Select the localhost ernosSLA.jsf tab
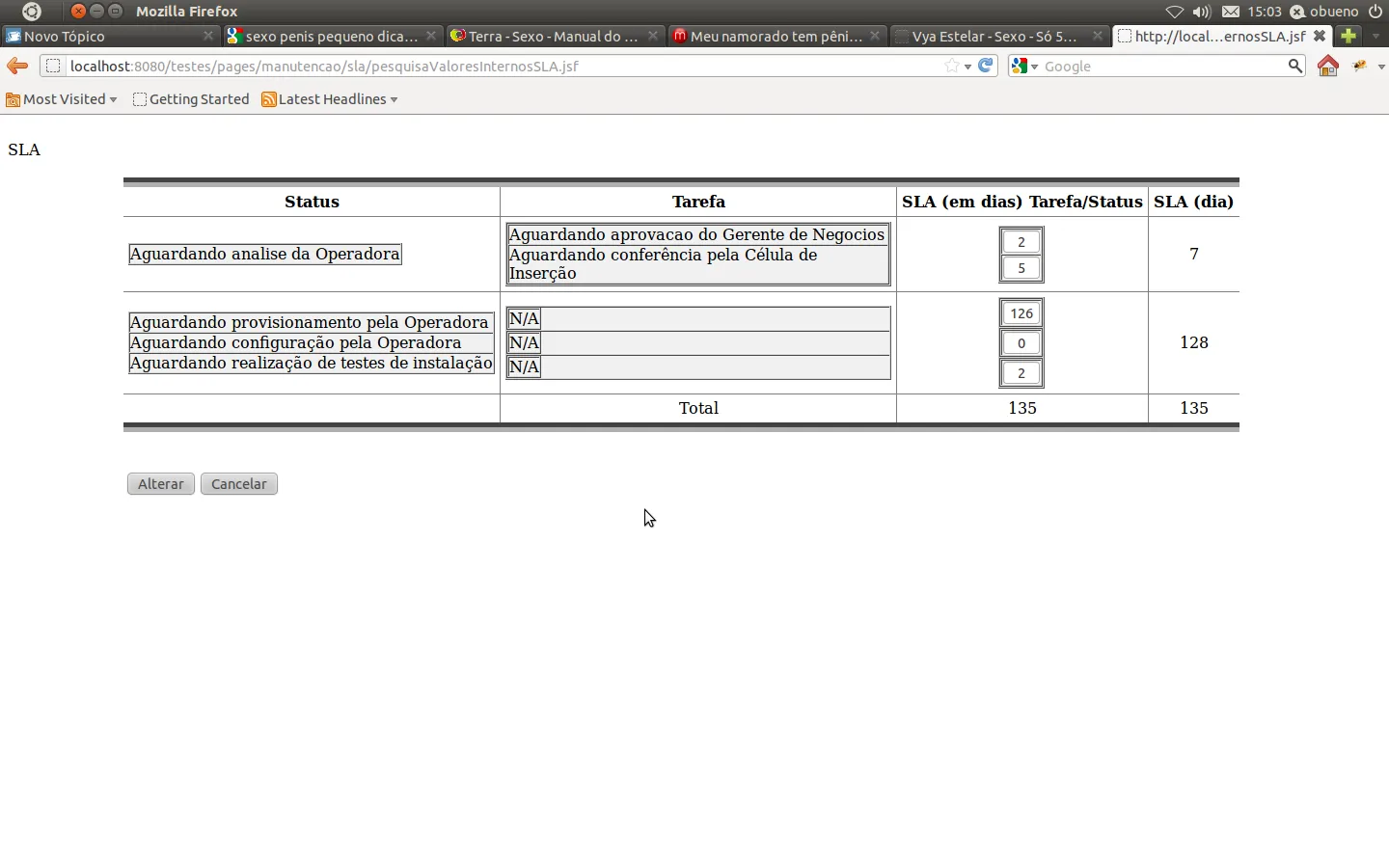Viewport: 1389px width, 868px height. tap(1222, 36)
